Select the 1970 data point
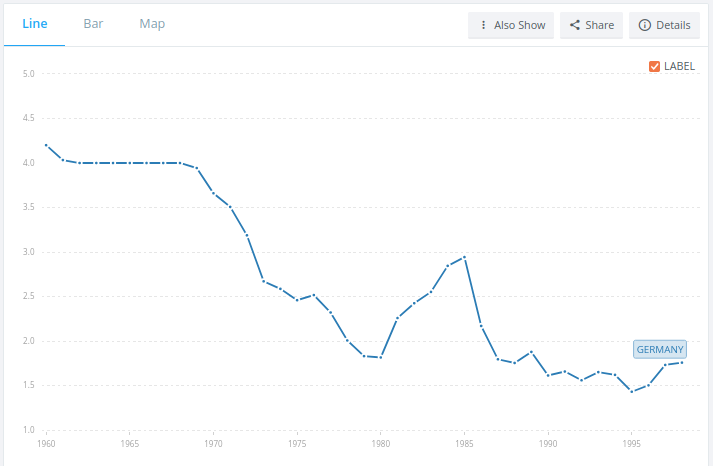Image resolution: width=713 pixels, height=466 pixels. [213, 192]
